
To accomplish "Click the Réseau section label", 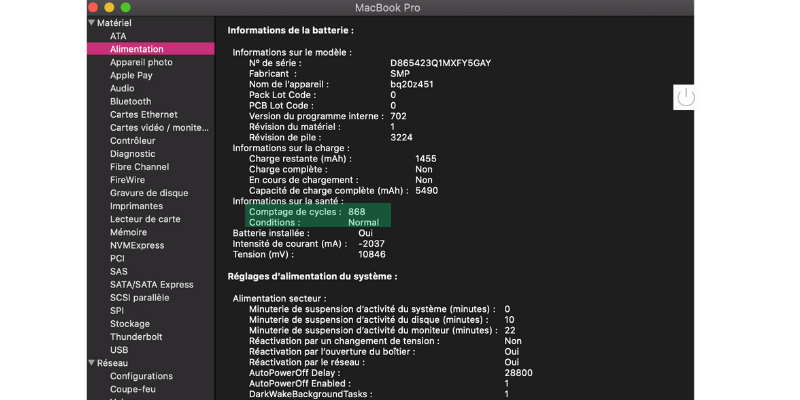I will click(x=112, y=363).
